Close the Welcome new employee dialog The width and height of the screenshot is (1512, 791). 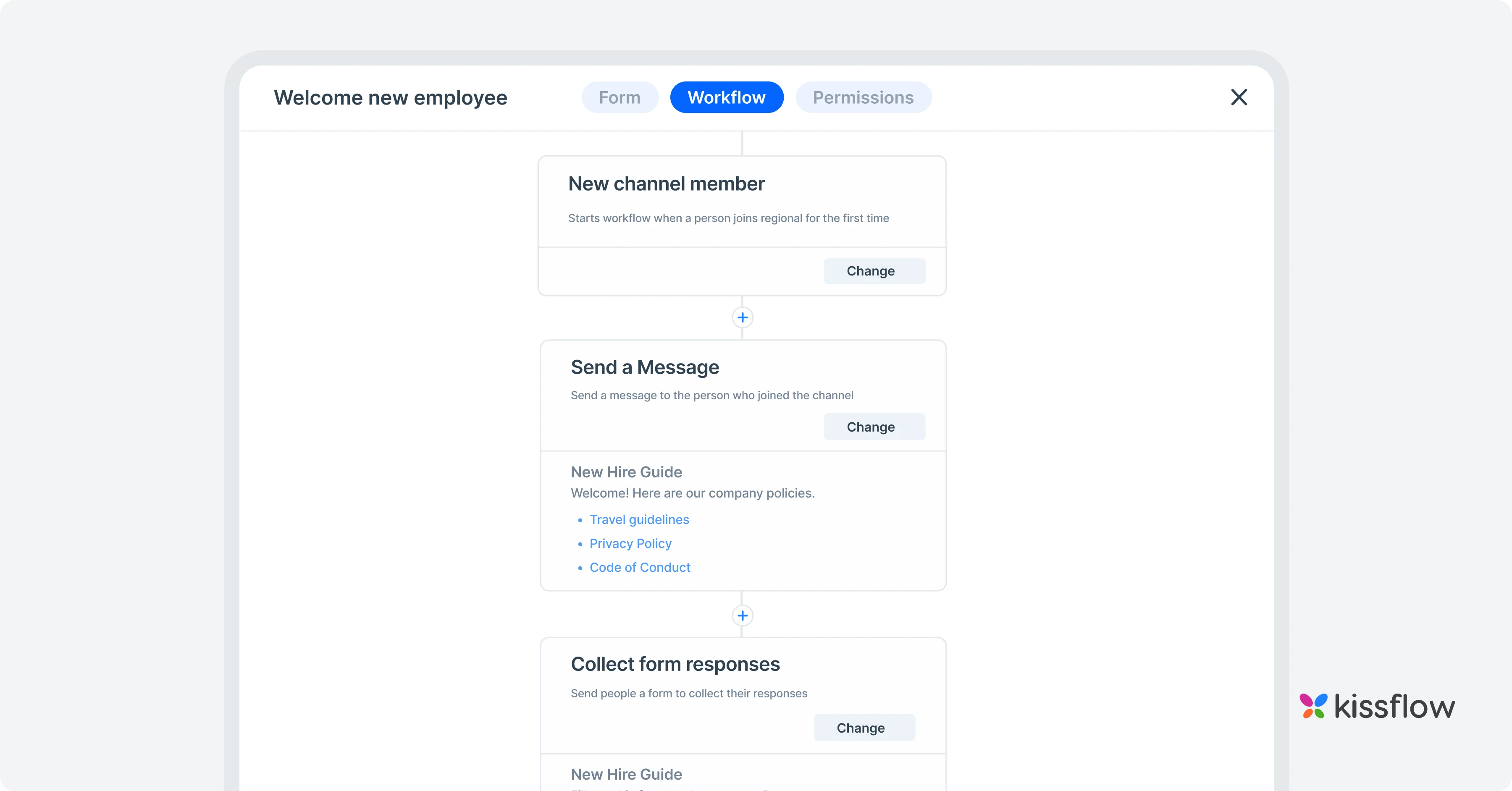tap(1239, 97)
